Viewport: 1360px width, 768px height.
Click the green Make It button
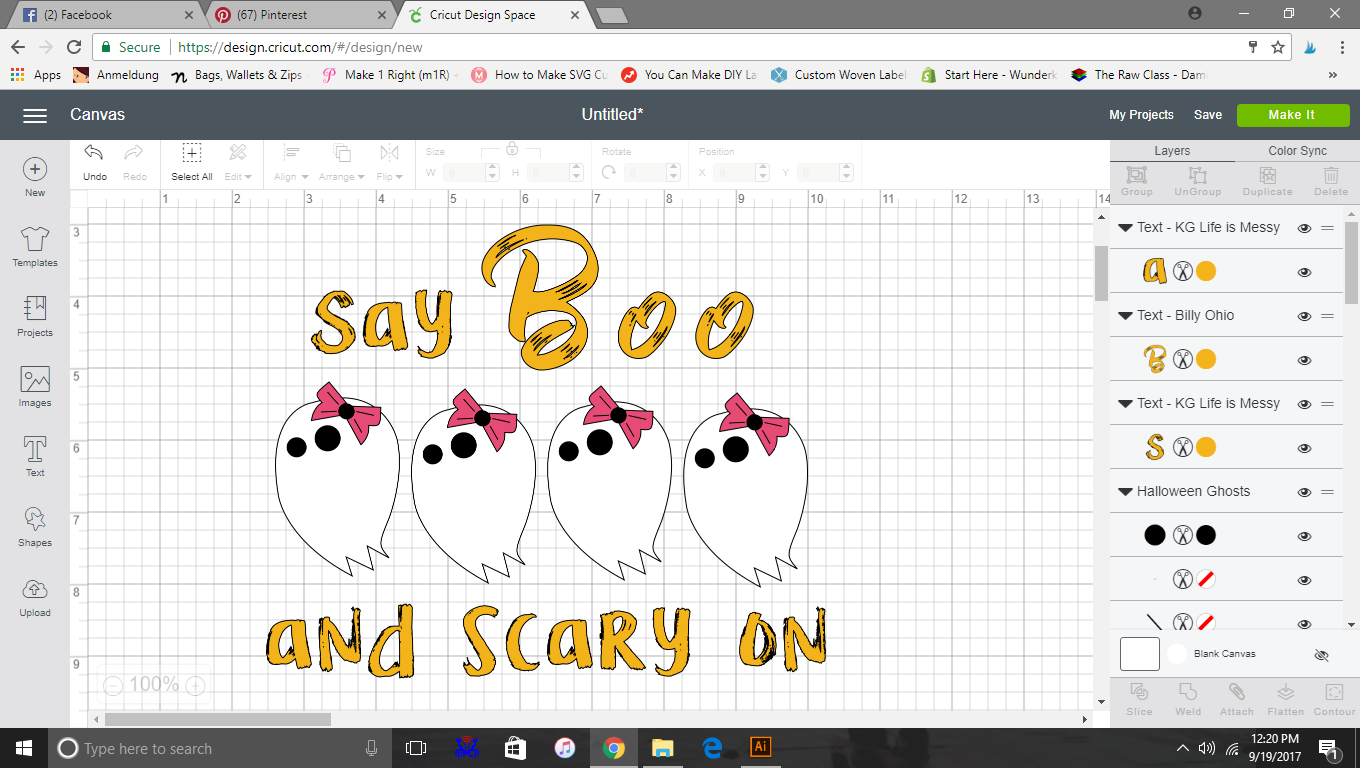(x=1291, y=115)
